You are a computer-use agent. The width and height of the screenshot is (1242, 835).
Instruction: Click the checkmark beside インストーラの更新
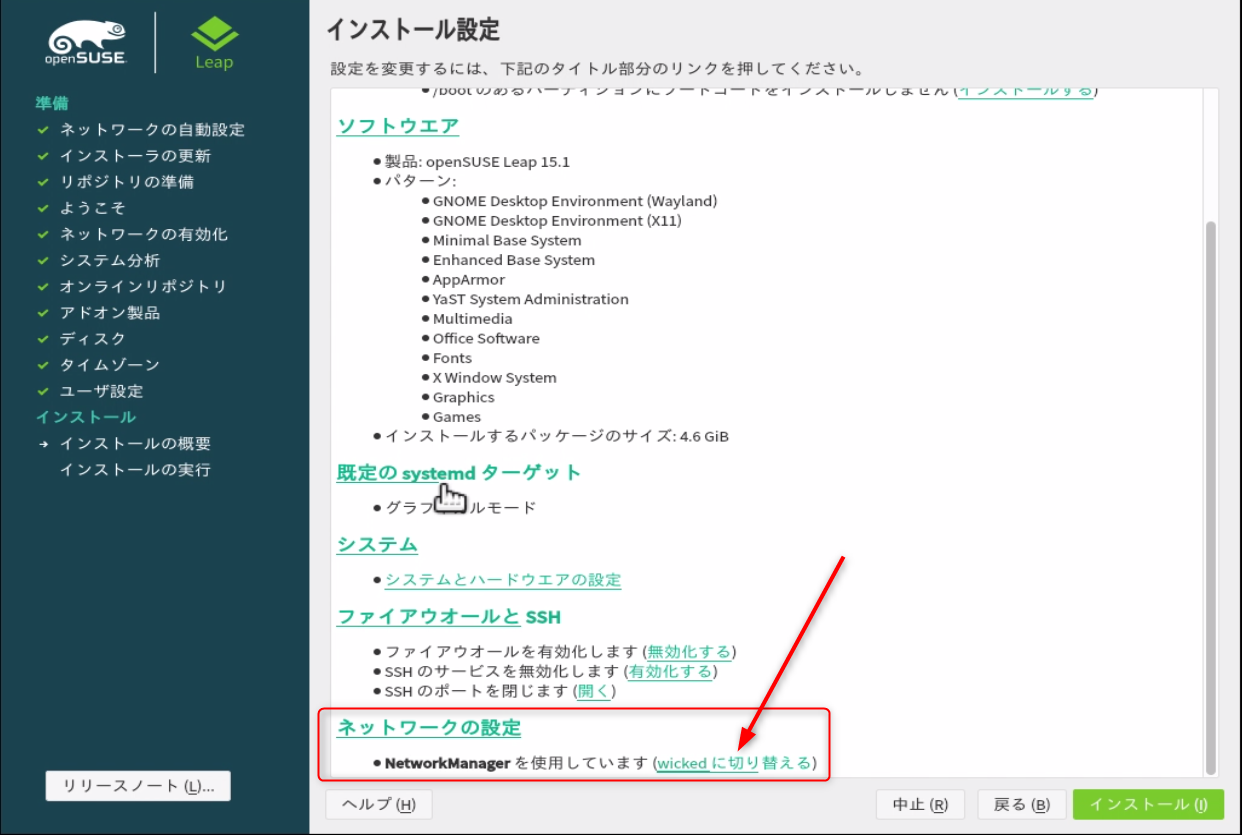click(x=43, y=156)
